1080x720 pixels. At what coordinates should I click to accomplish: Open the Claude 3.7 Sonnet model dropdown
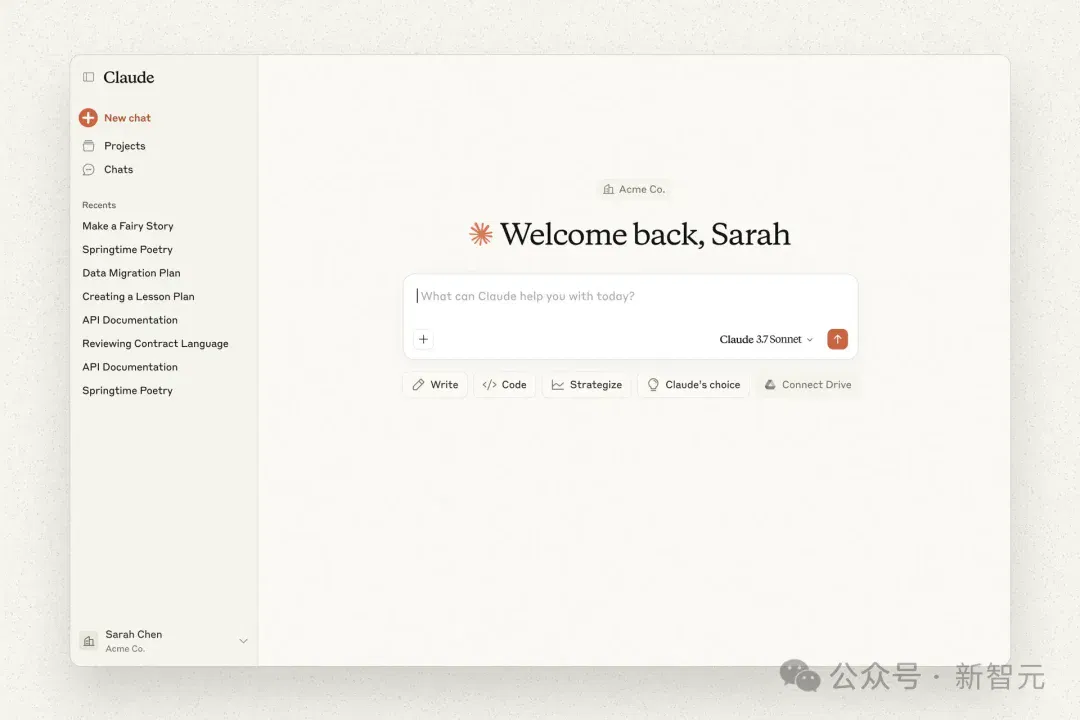click(766, 339)
